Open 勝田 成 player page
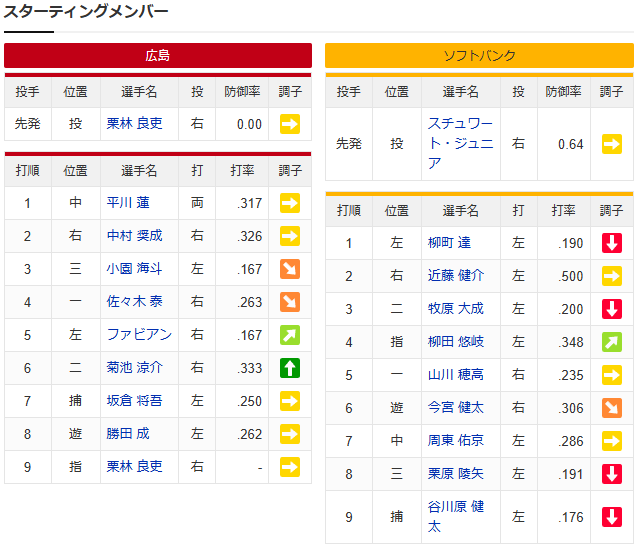Image resolution: width=640 pixels, height=547 pixels. pos(128,434)
